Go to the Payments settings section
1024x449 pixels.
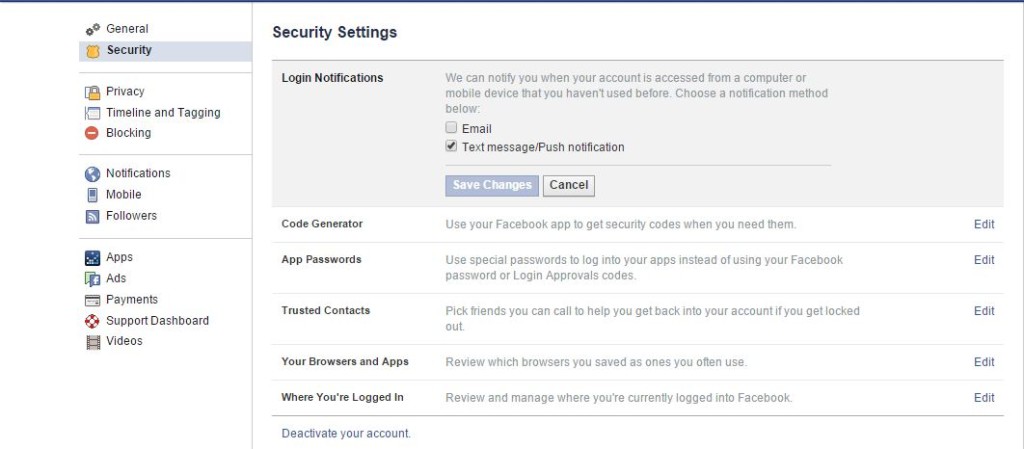132,300
